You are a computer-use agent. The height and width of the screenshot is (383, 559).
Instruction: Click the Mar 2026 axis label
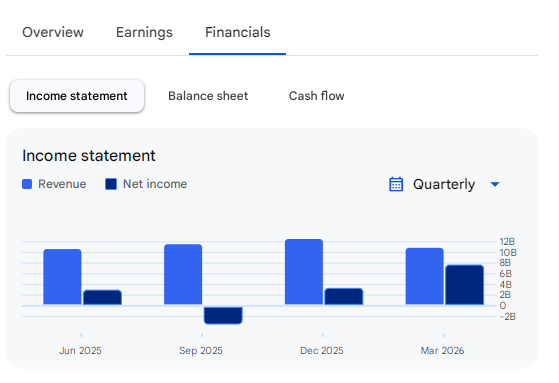point(442,351)
